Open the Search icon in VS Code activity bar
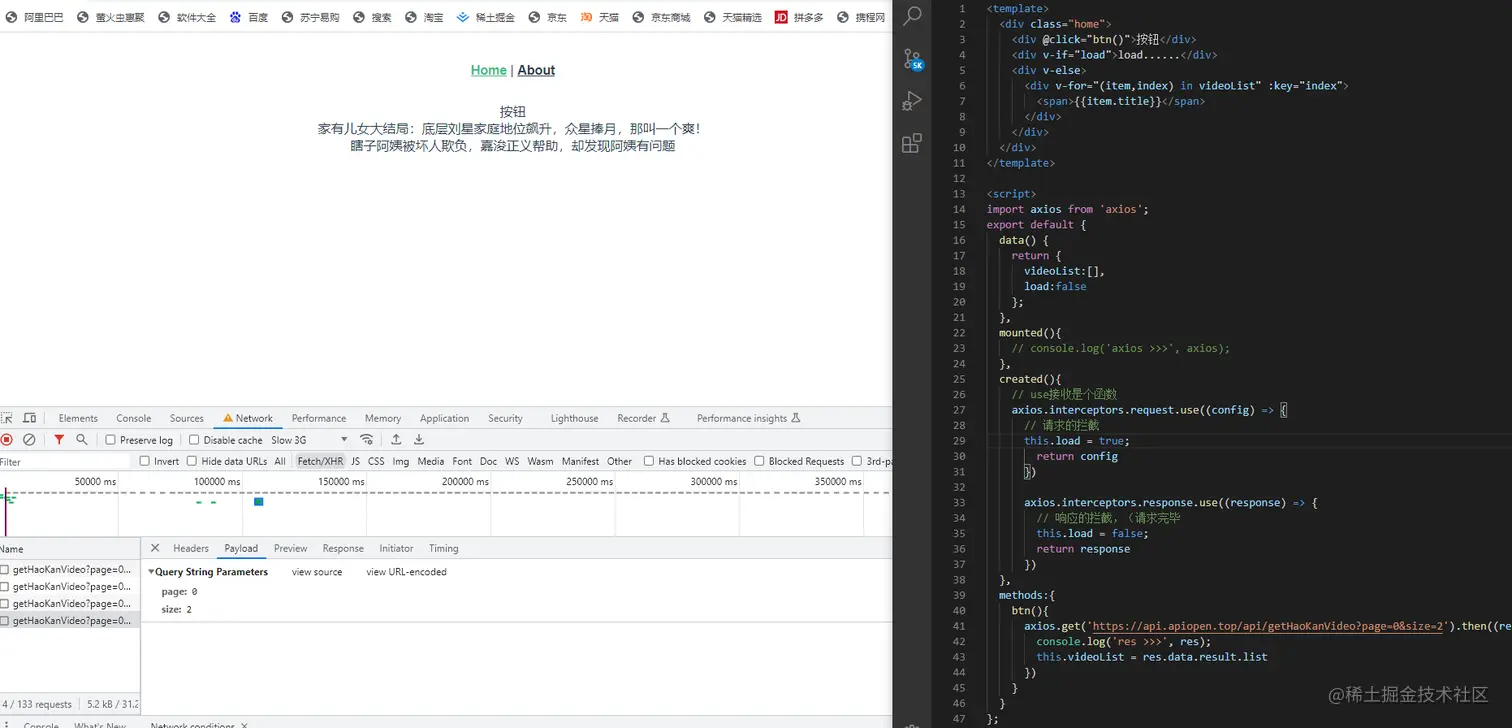Image resolution: width=1512 pixels, height=728 pixels. point(912,16)
